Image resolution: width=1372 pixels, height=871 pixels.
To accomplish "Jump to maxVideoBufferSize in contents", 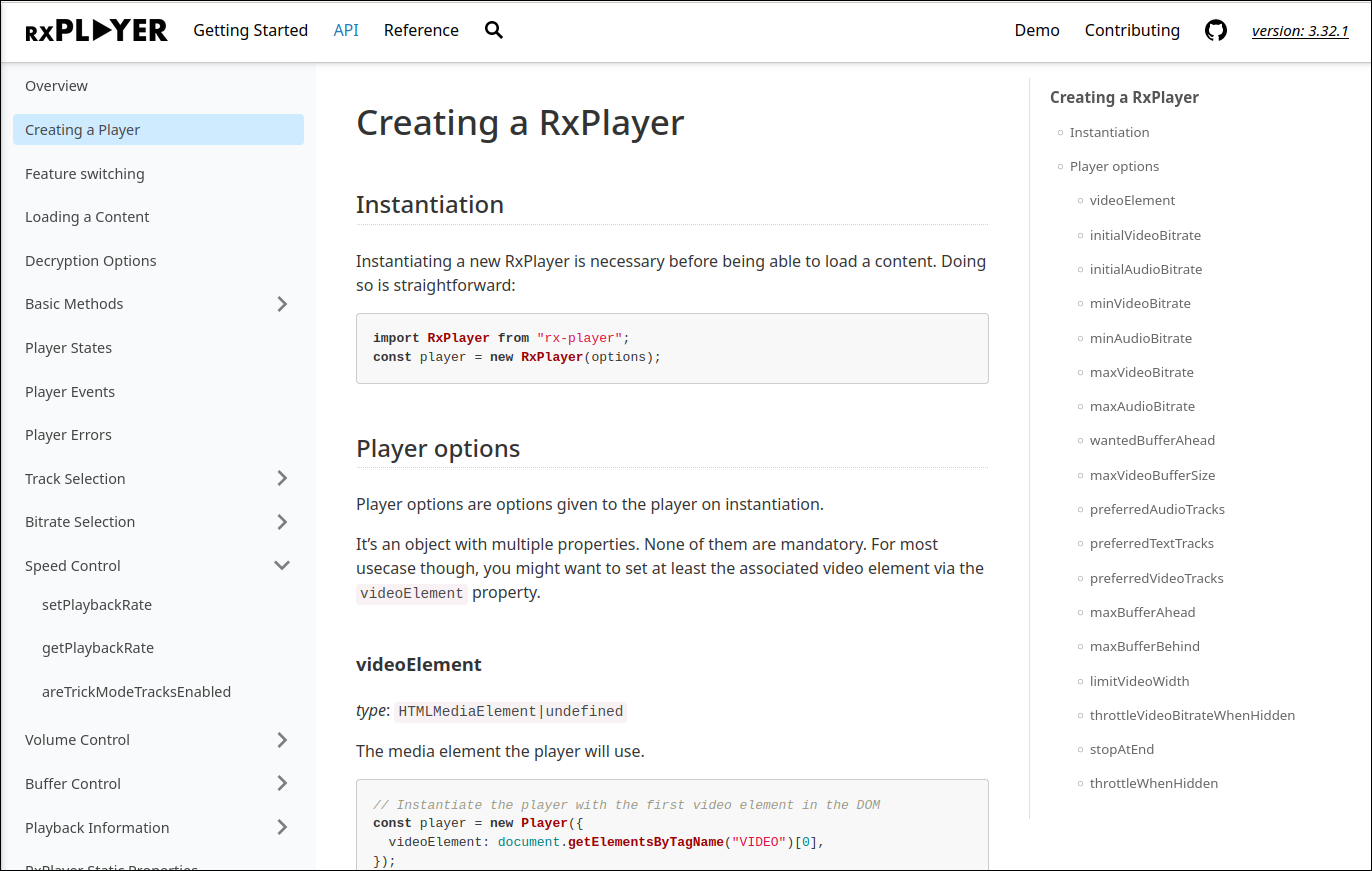I will (1152, 475).
